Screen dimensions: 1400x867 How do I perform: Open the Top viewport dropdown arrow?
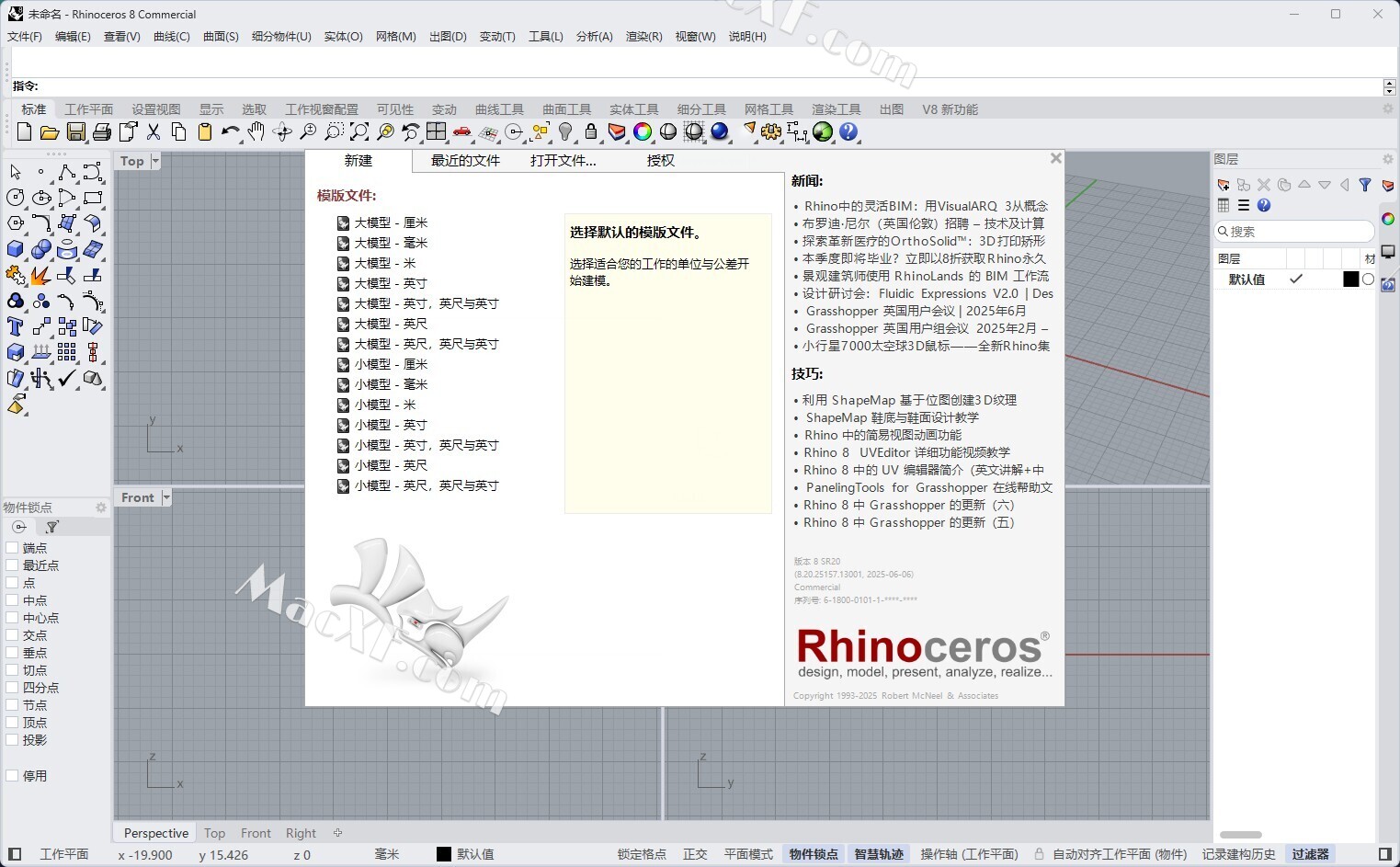tap(155, 161)
